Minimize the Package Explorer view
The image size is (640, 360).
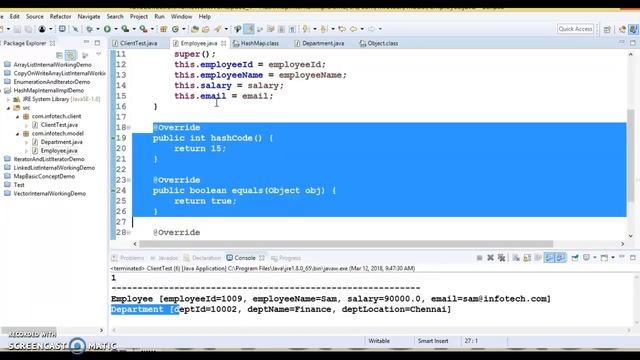(x=86, y=42)
